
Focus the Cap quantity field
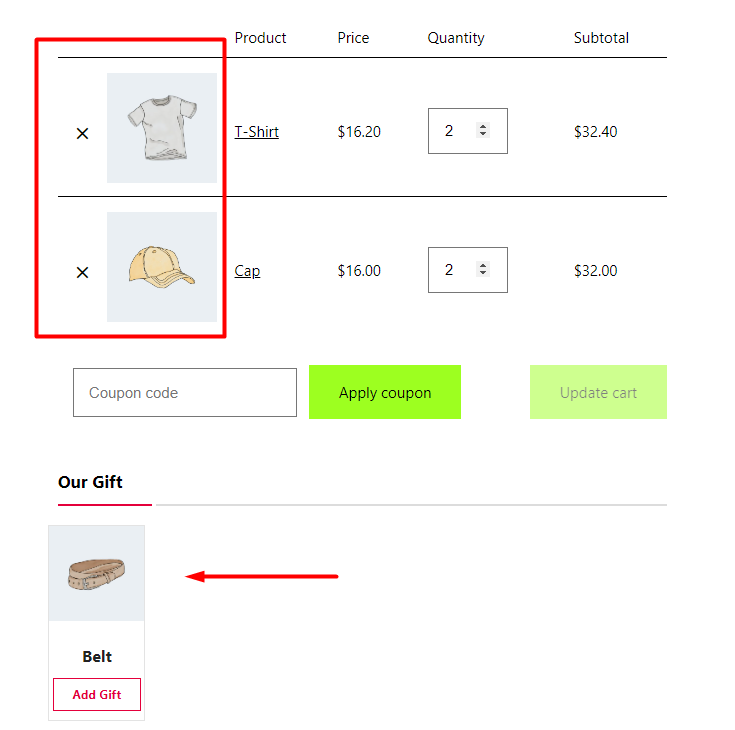point(467,270)
